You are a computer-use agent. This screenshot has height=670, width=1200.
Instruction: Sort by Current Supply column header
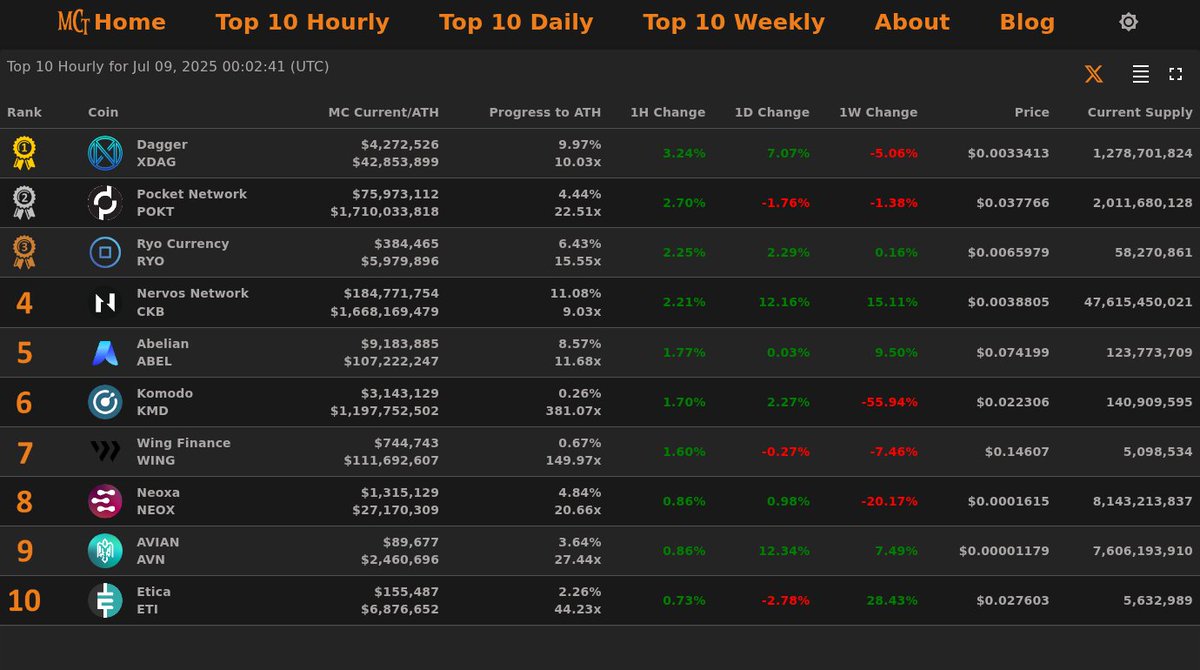click(x=1140, y=113)
